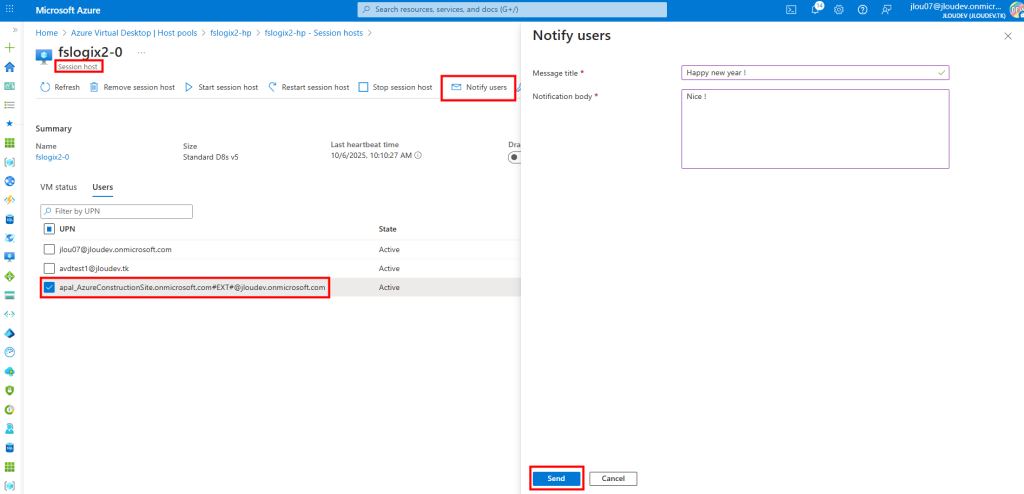Toggle the UPN select-all checkbox

click(x=49, y=229)
